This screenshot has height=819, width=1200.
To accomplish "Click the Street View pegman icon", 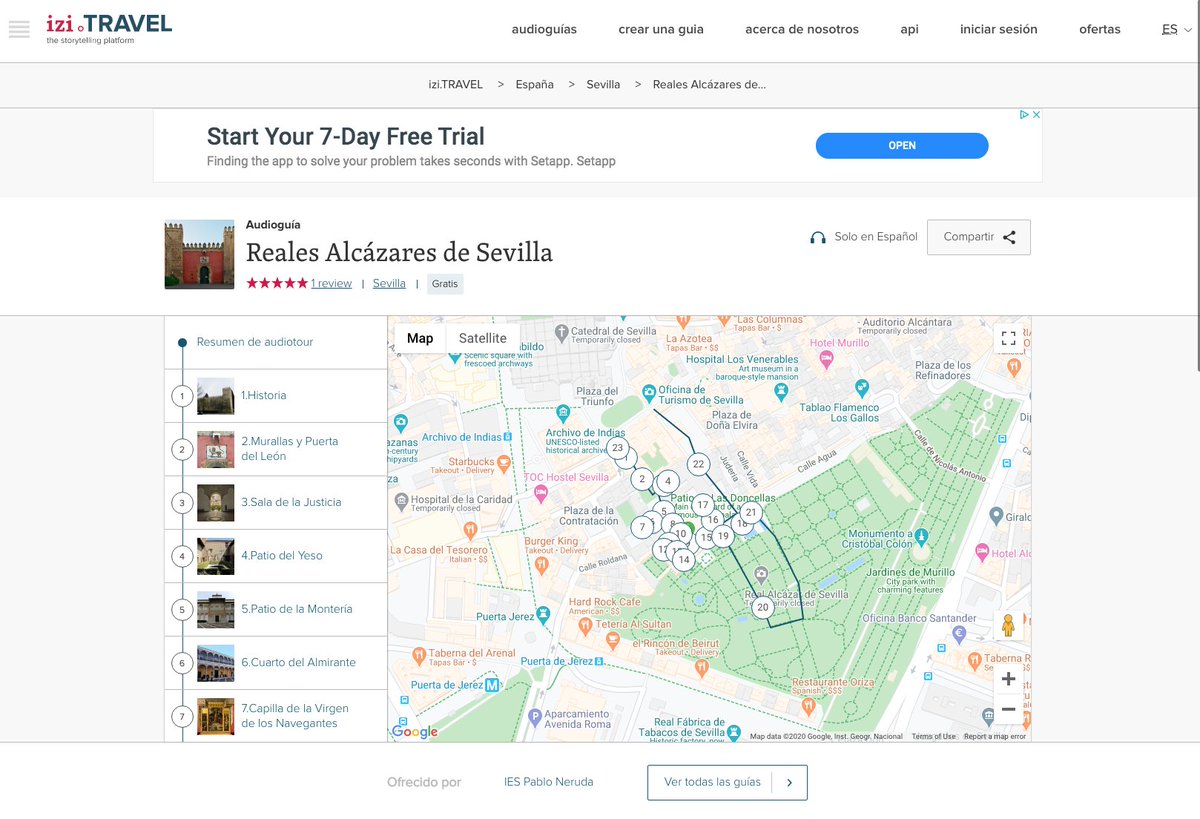I will (x=1008, y=626).
